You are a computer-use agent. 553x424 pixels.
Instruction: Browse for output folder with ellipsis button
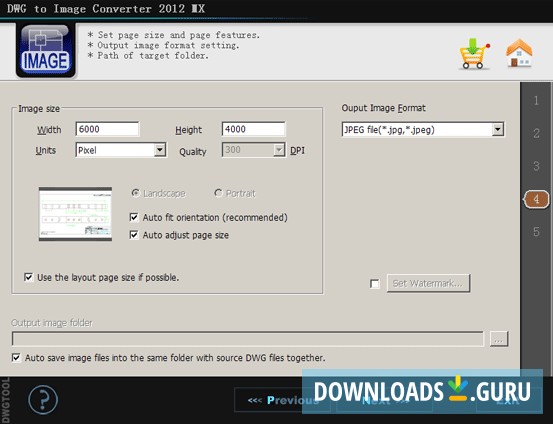pos(499,339)
